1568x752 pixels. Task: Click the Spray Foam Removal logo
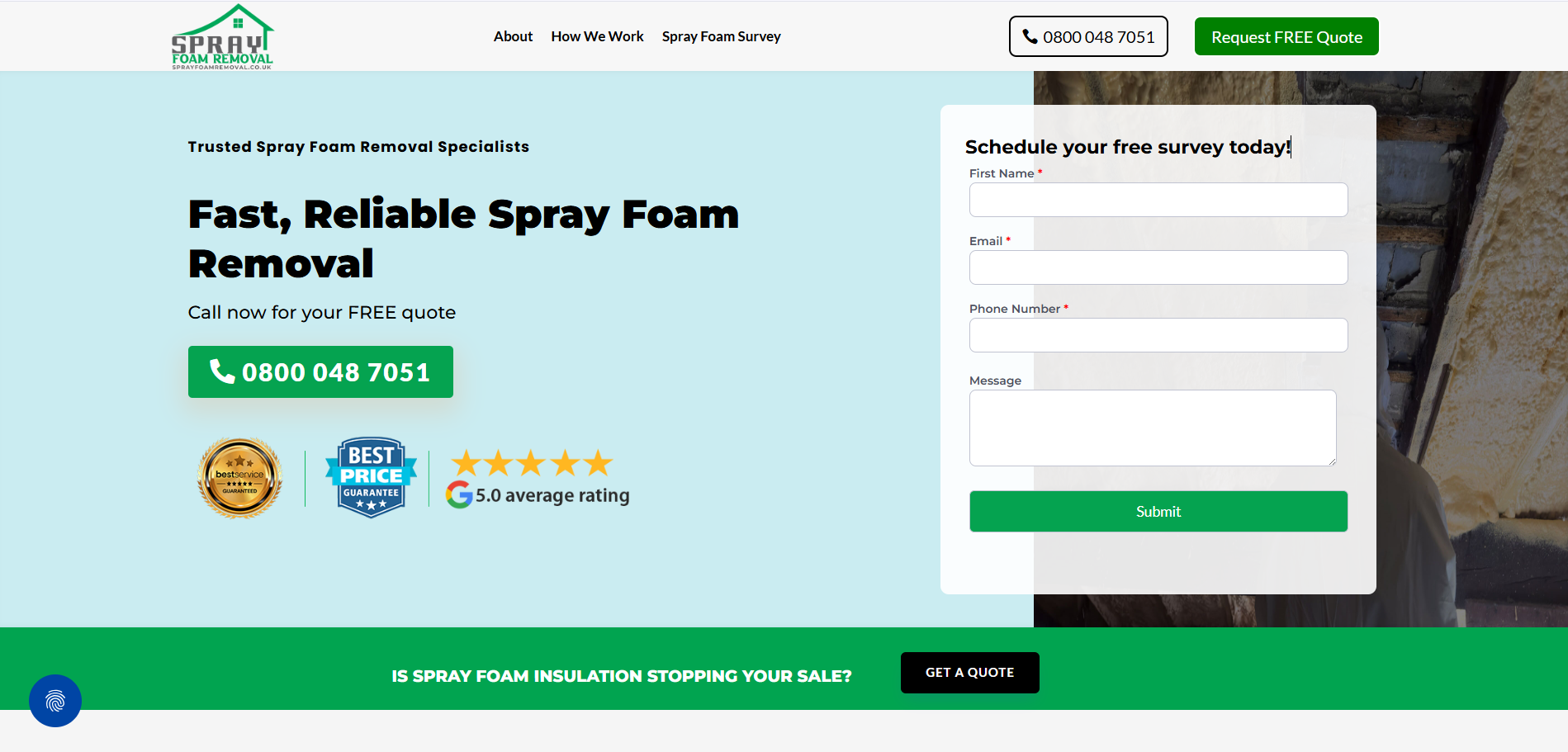(222, 37)
